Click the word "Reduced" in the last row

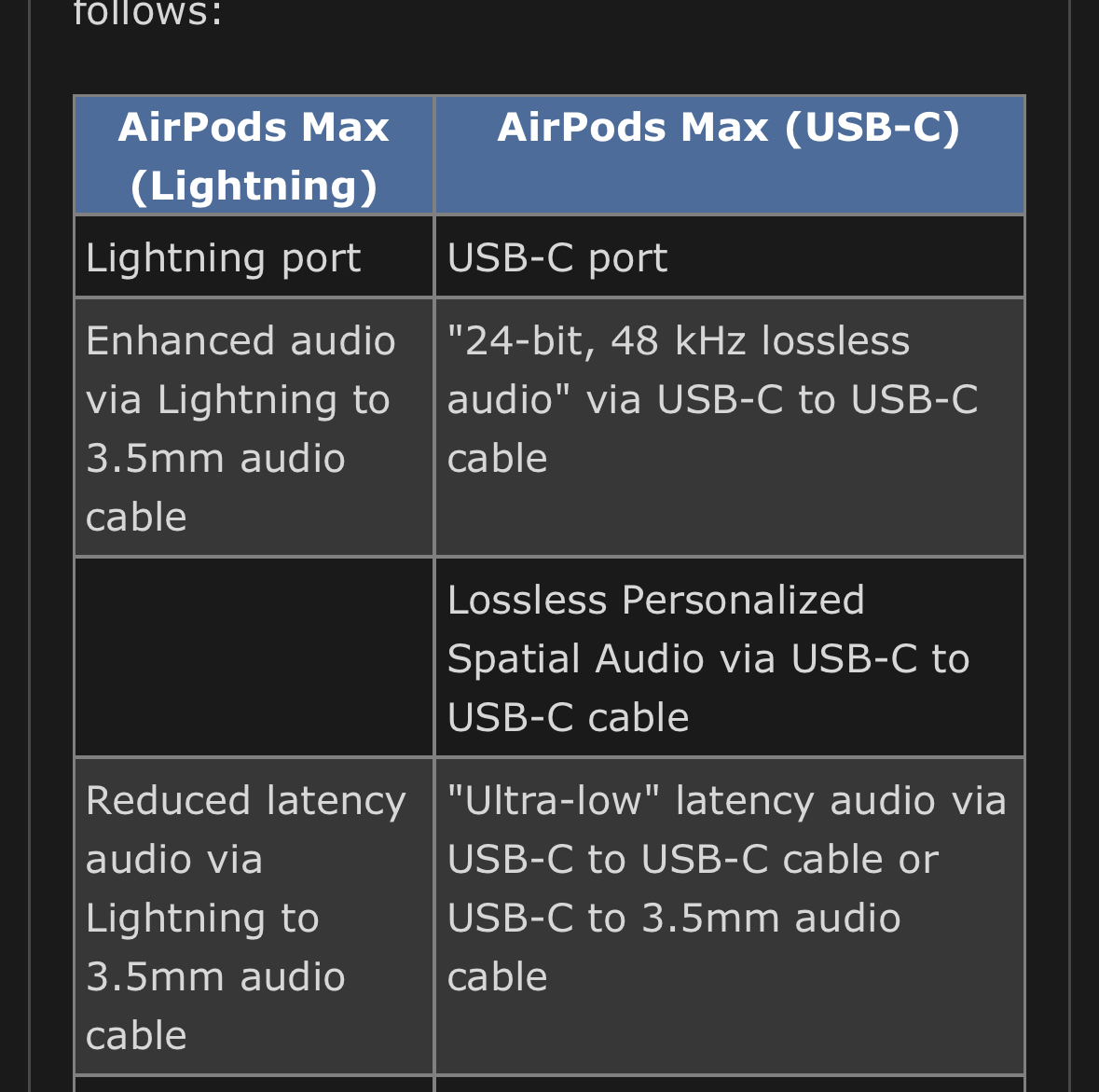[168, 801]
